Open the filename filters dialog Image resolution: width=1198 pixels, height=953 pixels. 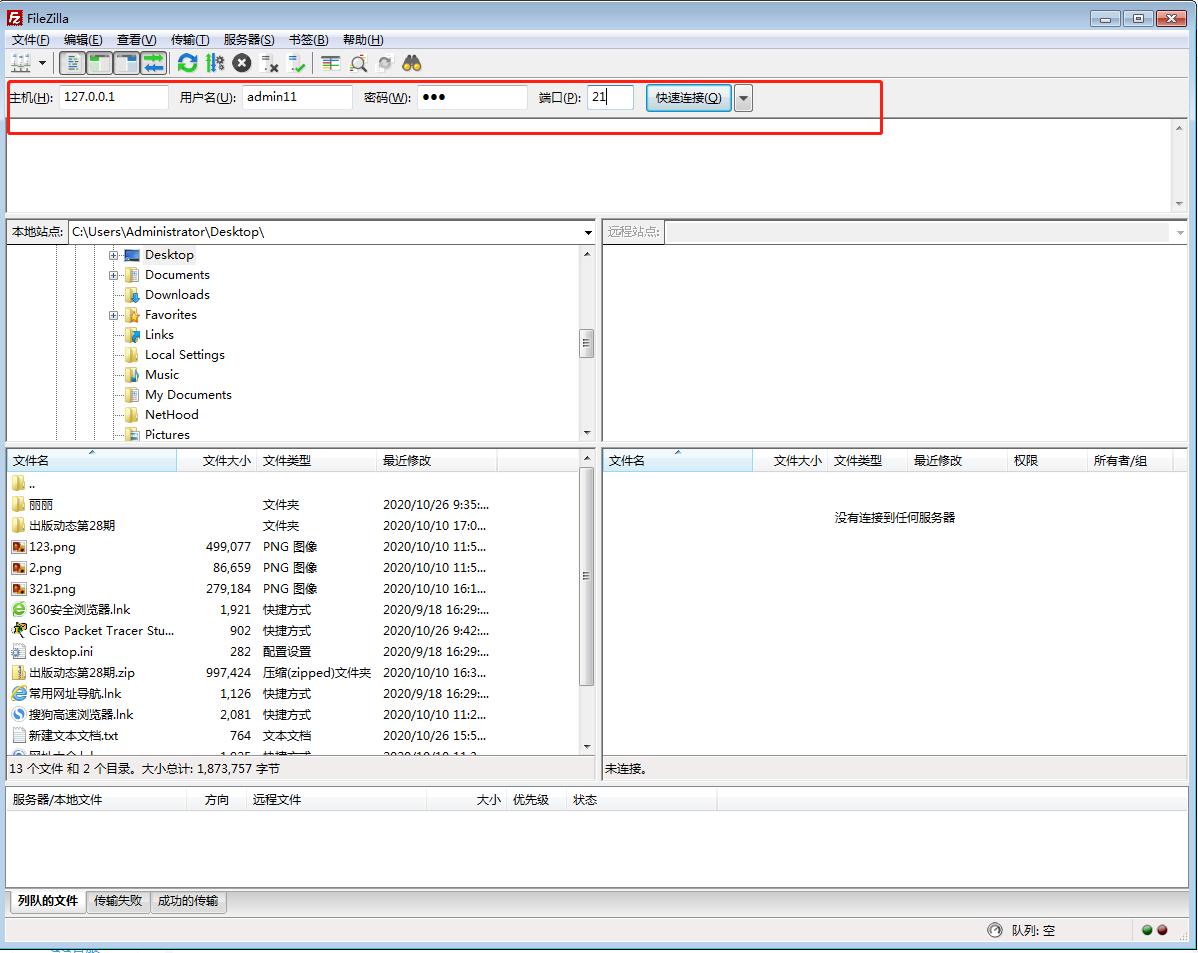tap(330, 62)
